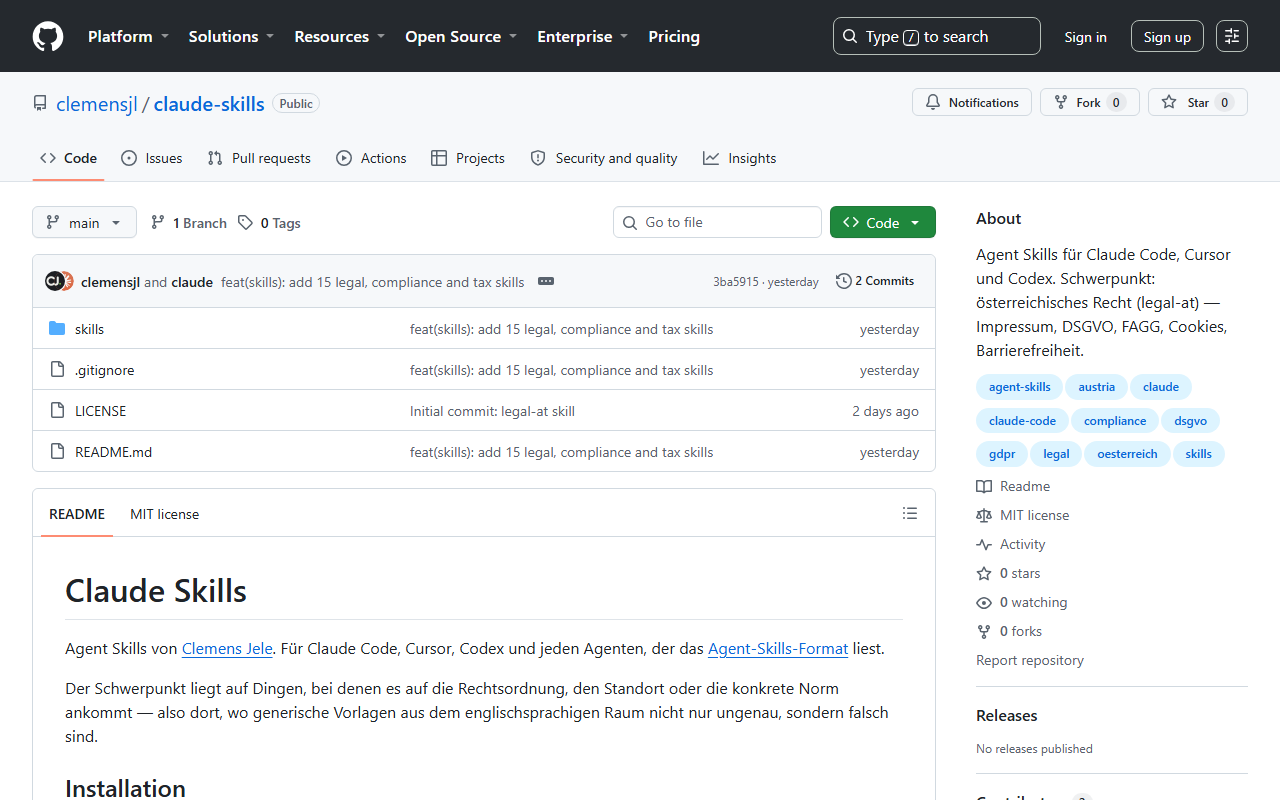Open the Issues tab
Screen dimensions: 1280x800
click(151, 158)
